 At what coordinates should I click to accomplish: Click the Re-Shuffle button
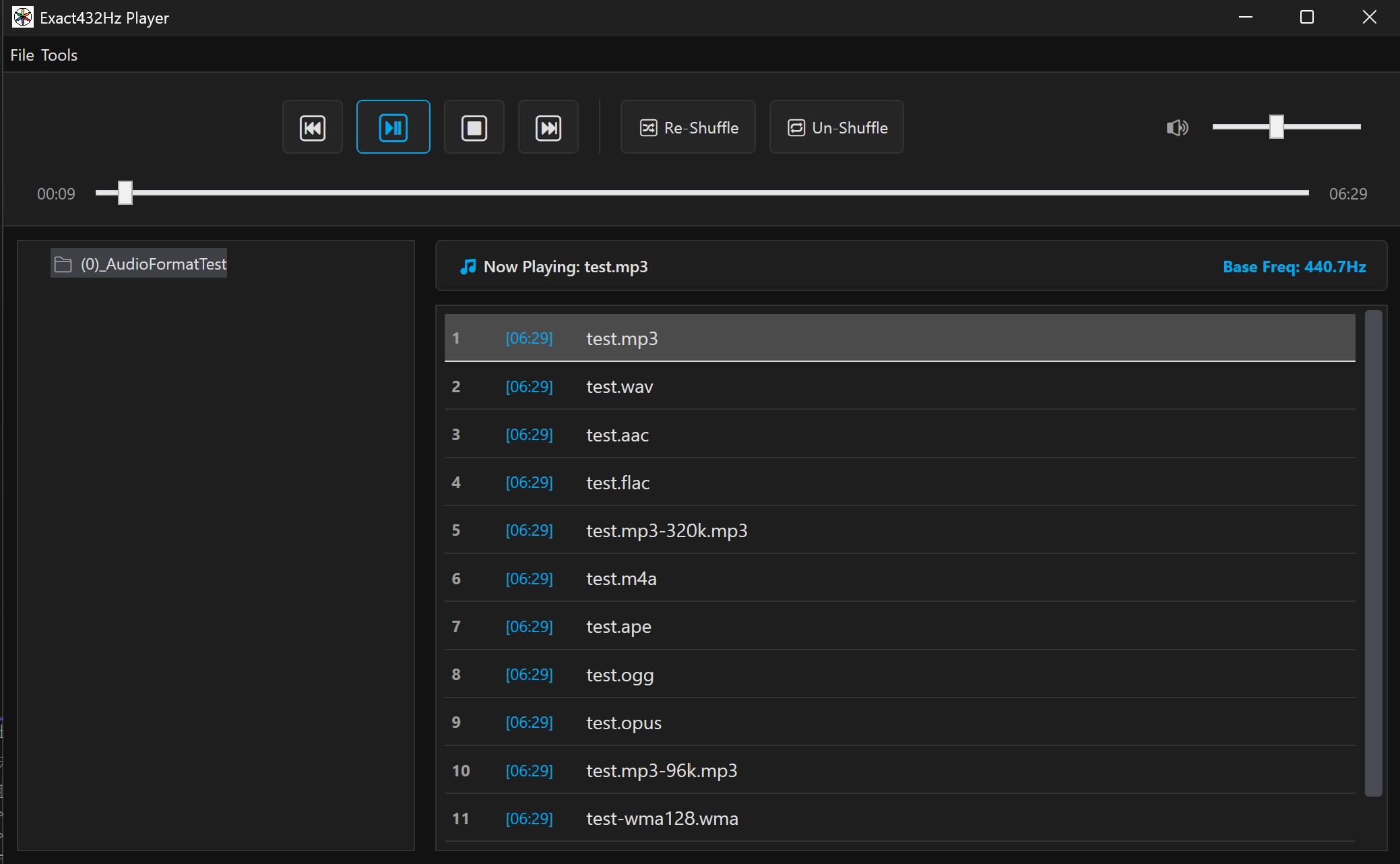pos(688,127)
